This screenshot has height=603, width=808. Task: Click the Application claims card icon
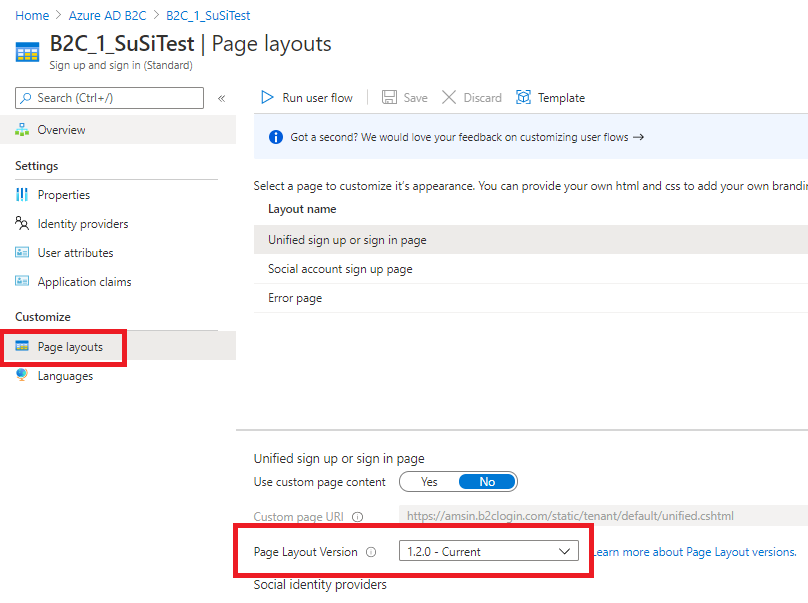(22, 281)
